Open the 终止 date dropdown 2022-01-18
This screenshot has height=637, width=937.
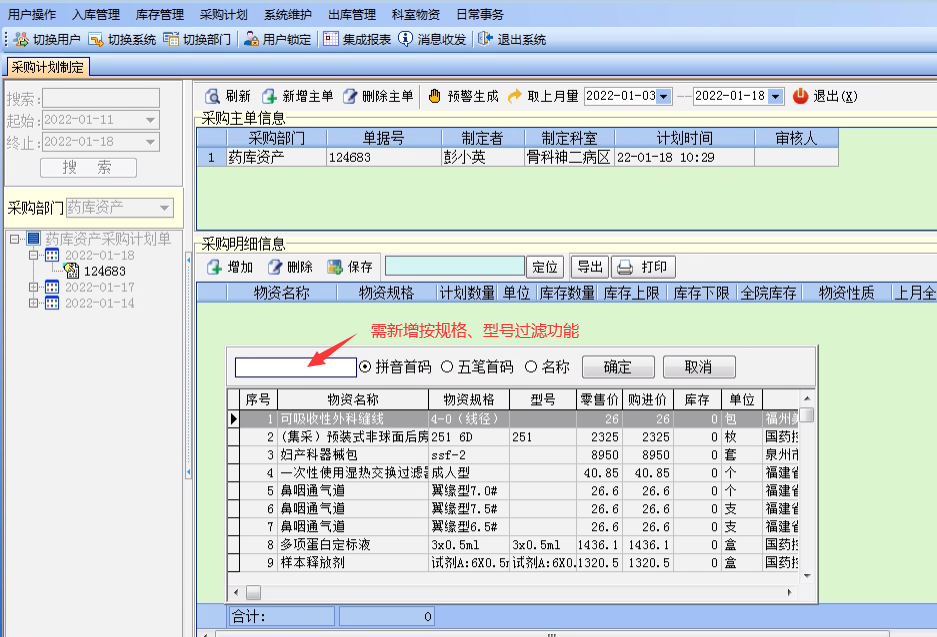151,142
